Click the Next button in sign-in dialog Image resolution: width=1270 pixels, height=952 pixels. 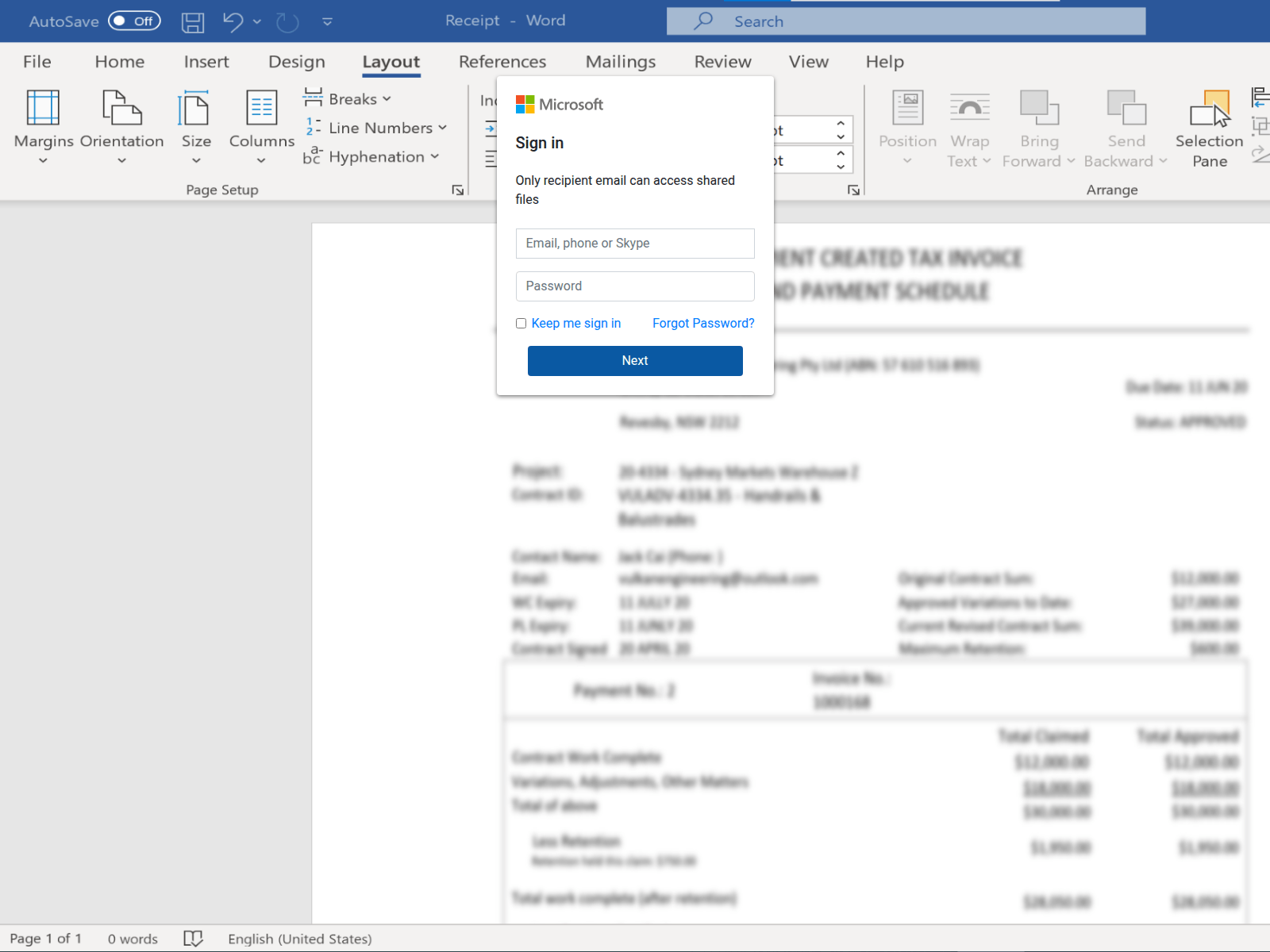click(635, 361)
